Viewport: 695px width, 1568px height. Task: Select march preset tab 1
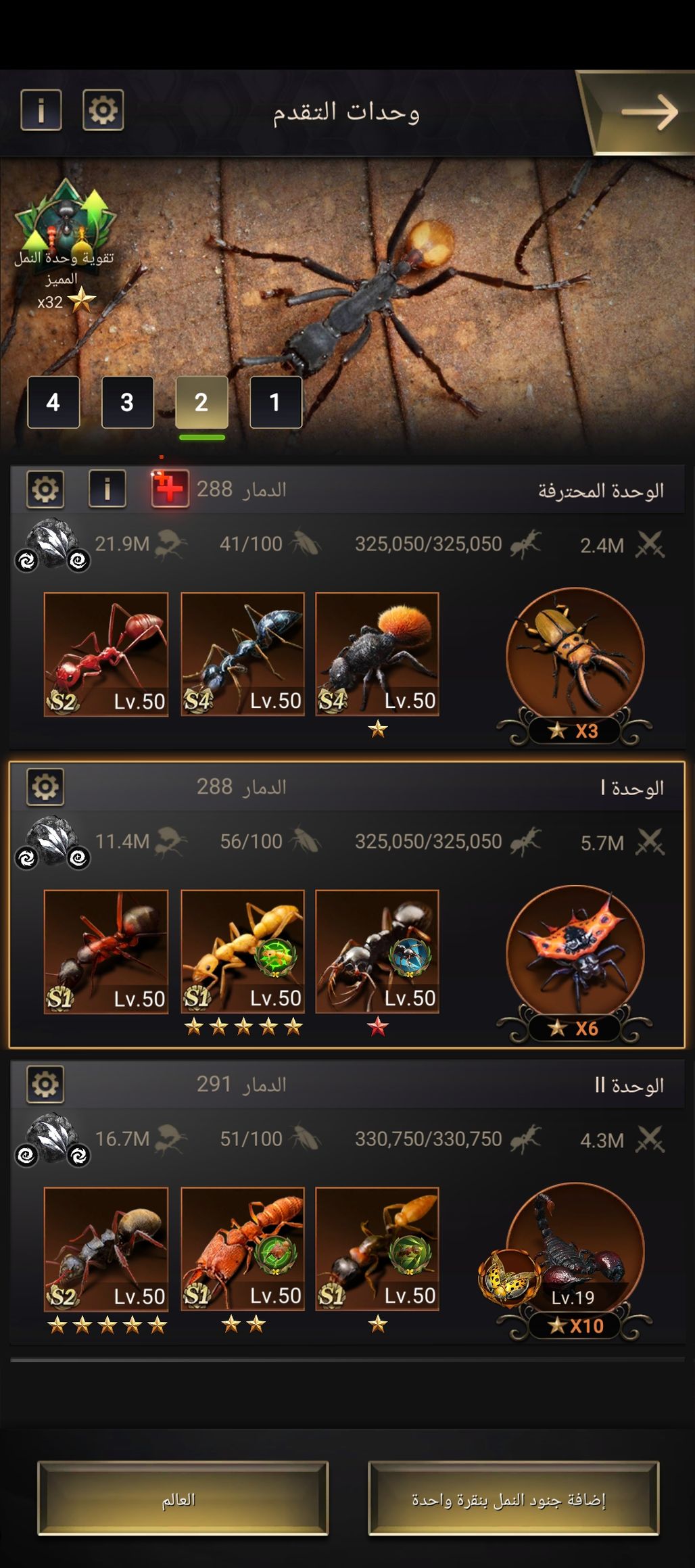pos(276,402)
